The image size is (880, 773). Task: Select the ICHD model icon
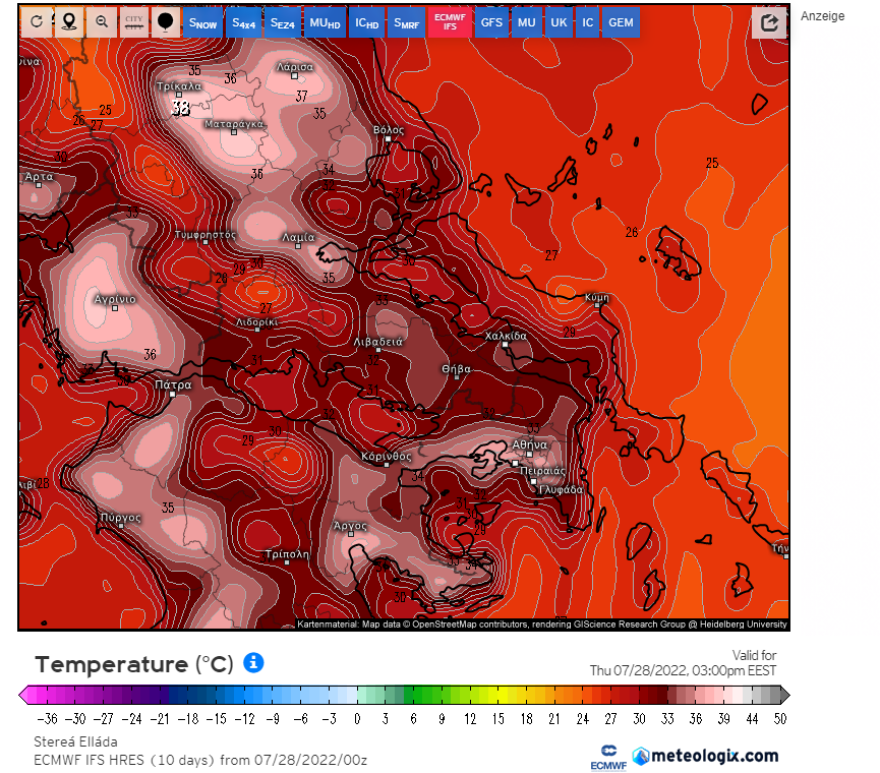tap(366, 22)
